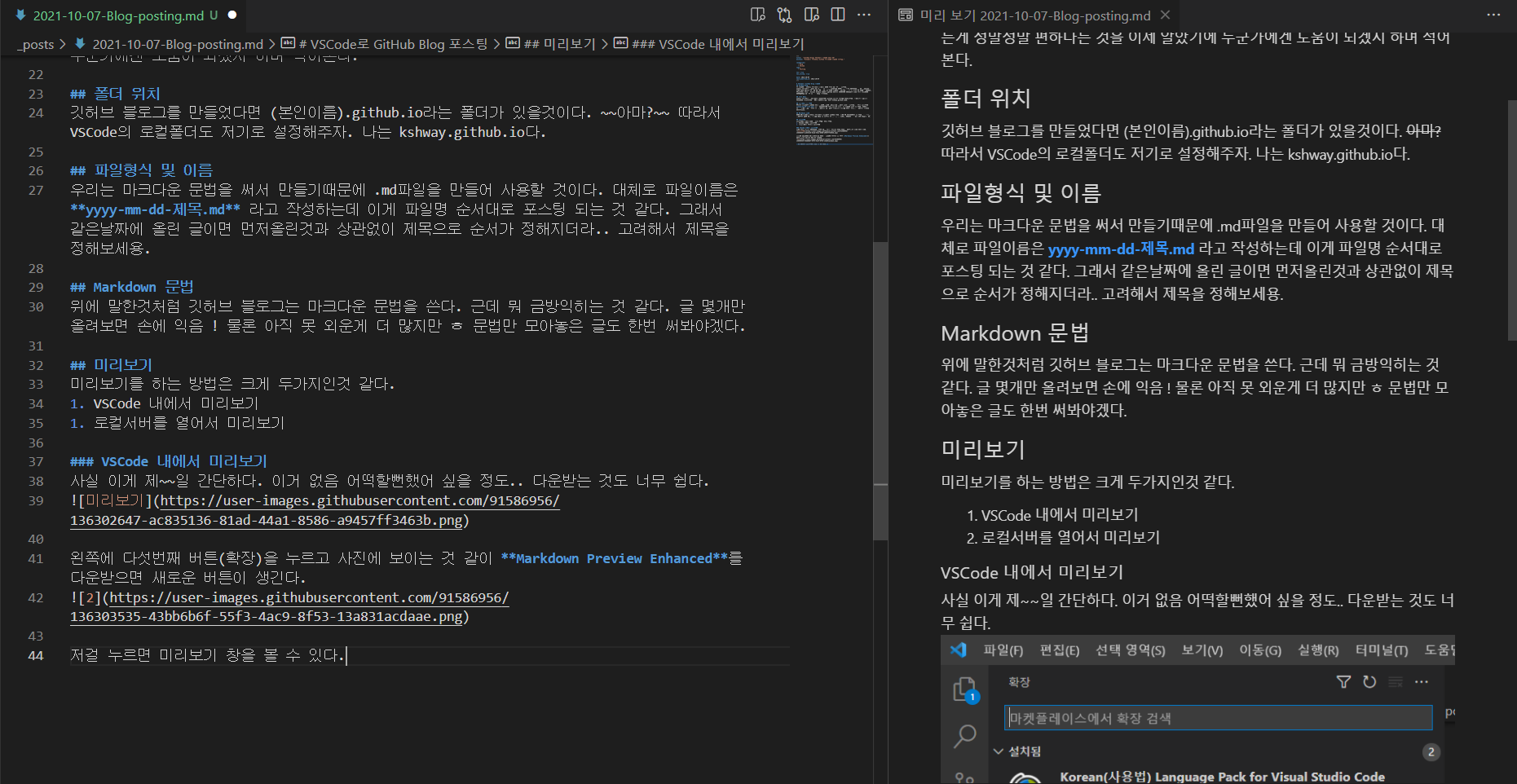
Task: Click URL line ending a9457ff3463b.png
Action: point(267,520)
